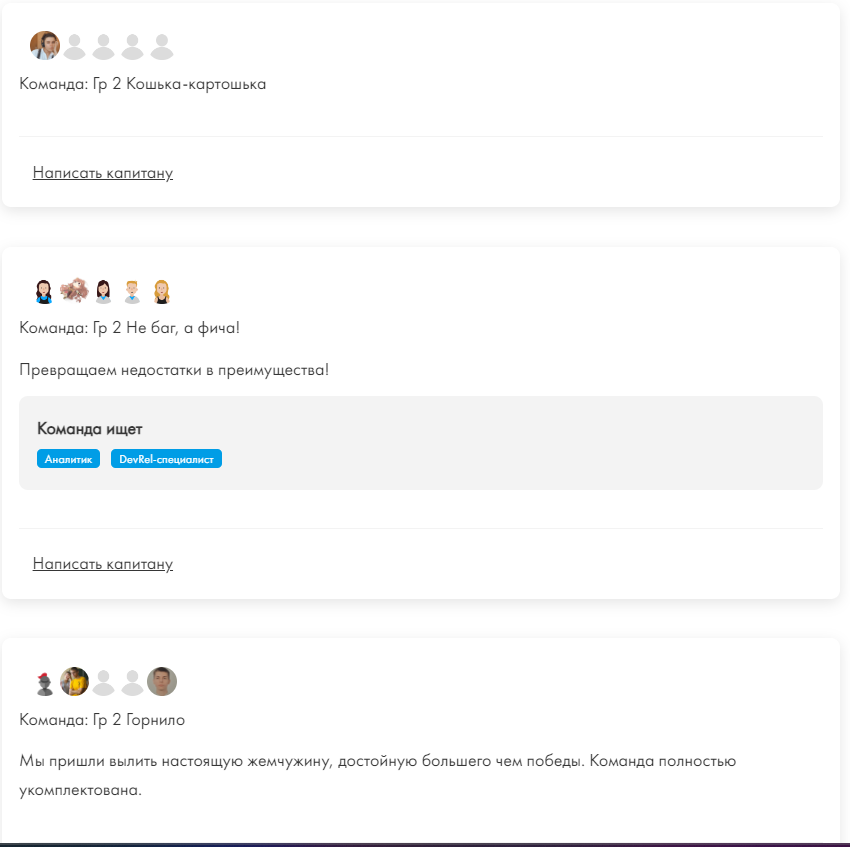Select the third woman avatar in Не баг team
The image size is (850, 847).
pyautogui.click(x=104, y=291)
